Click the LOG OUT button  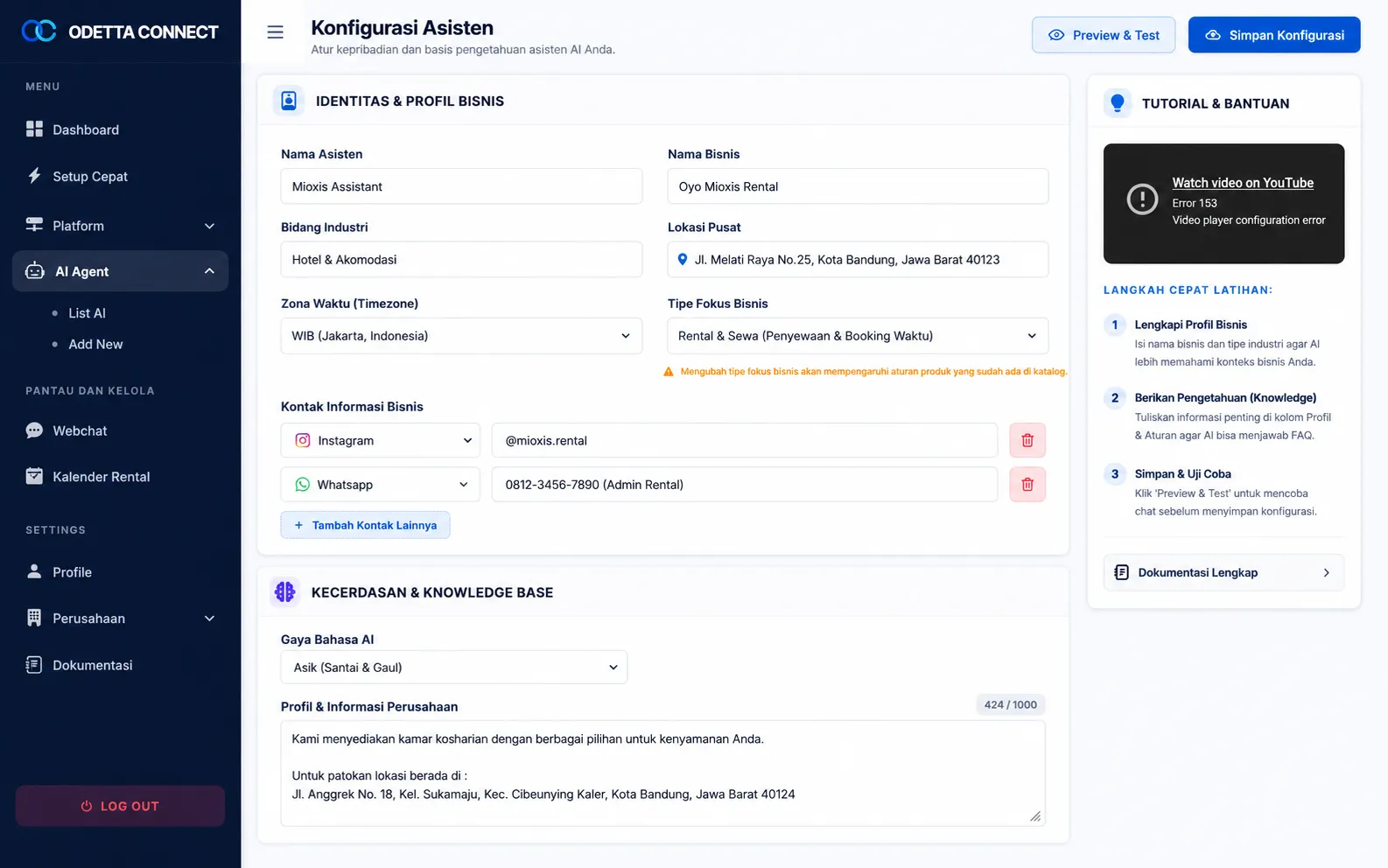point(120,806)
